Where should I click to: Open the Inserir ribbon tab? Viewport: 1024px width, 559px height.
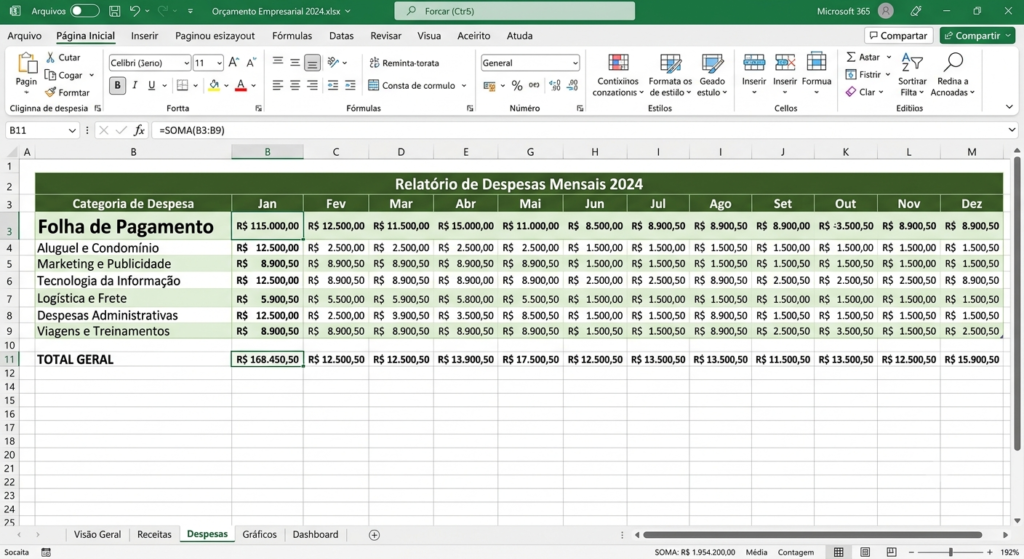click(x=144, y=36)
